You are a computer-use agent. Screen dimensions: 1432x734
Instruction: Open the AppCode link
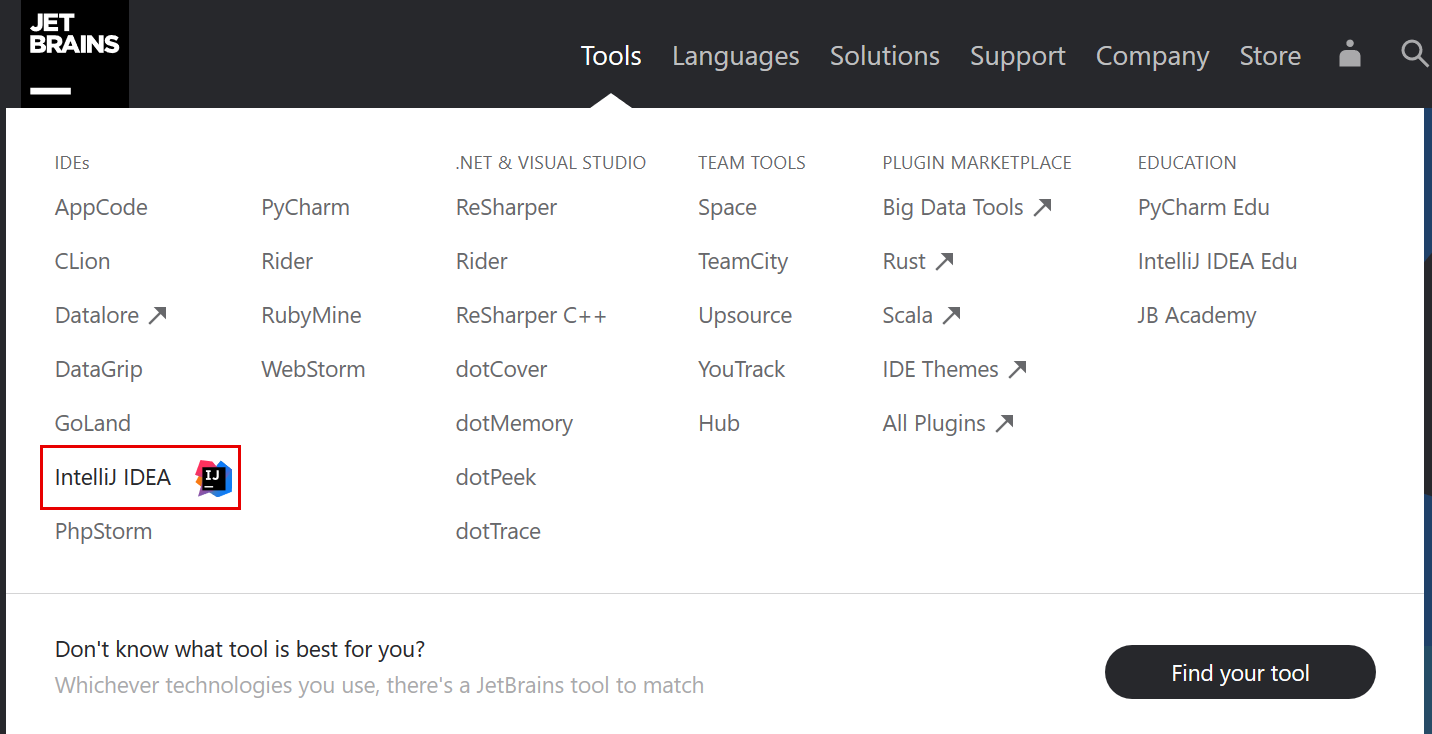(x=101, y=208)
